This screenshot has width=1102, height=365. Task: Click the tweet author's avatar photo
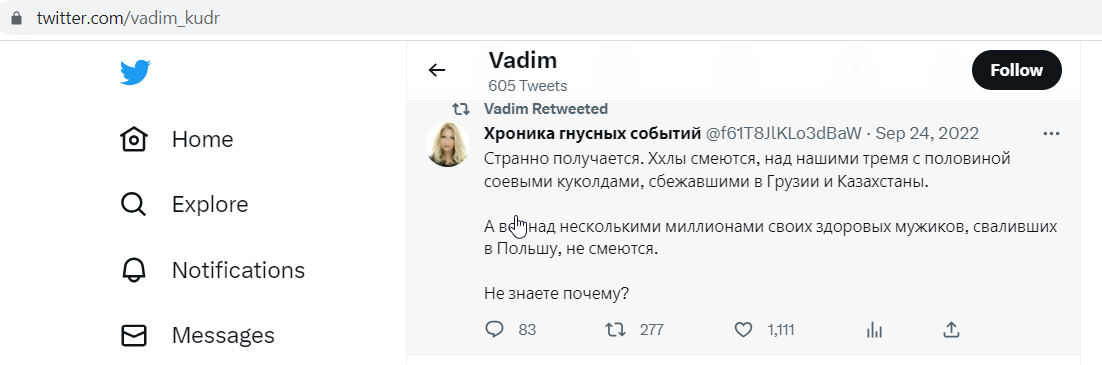coord(448,144)
